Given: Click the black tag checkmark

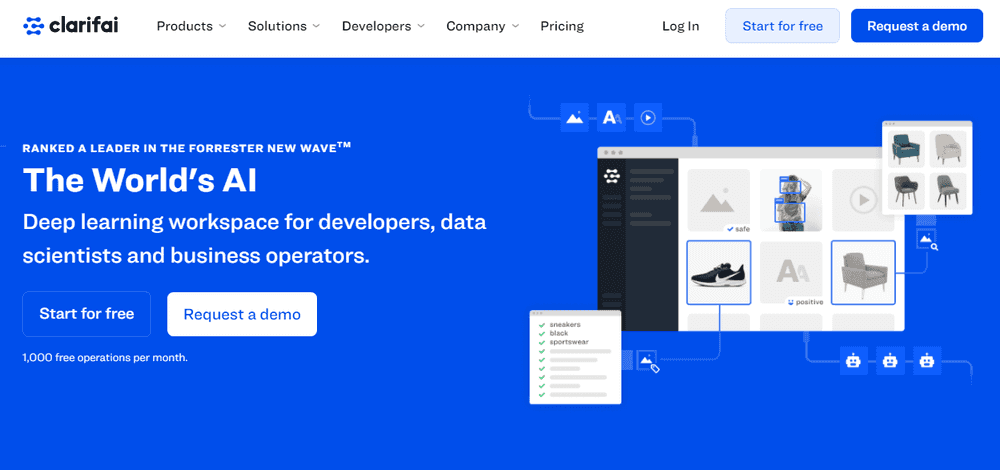Looking at the screenshot, I should click(541, 334).
